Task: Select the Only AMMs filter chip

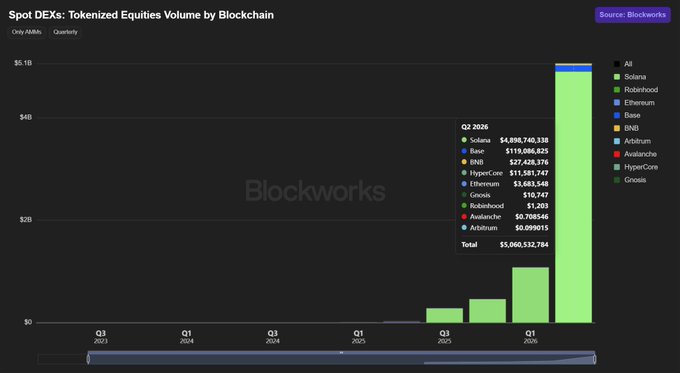Action: coord(26,32)
